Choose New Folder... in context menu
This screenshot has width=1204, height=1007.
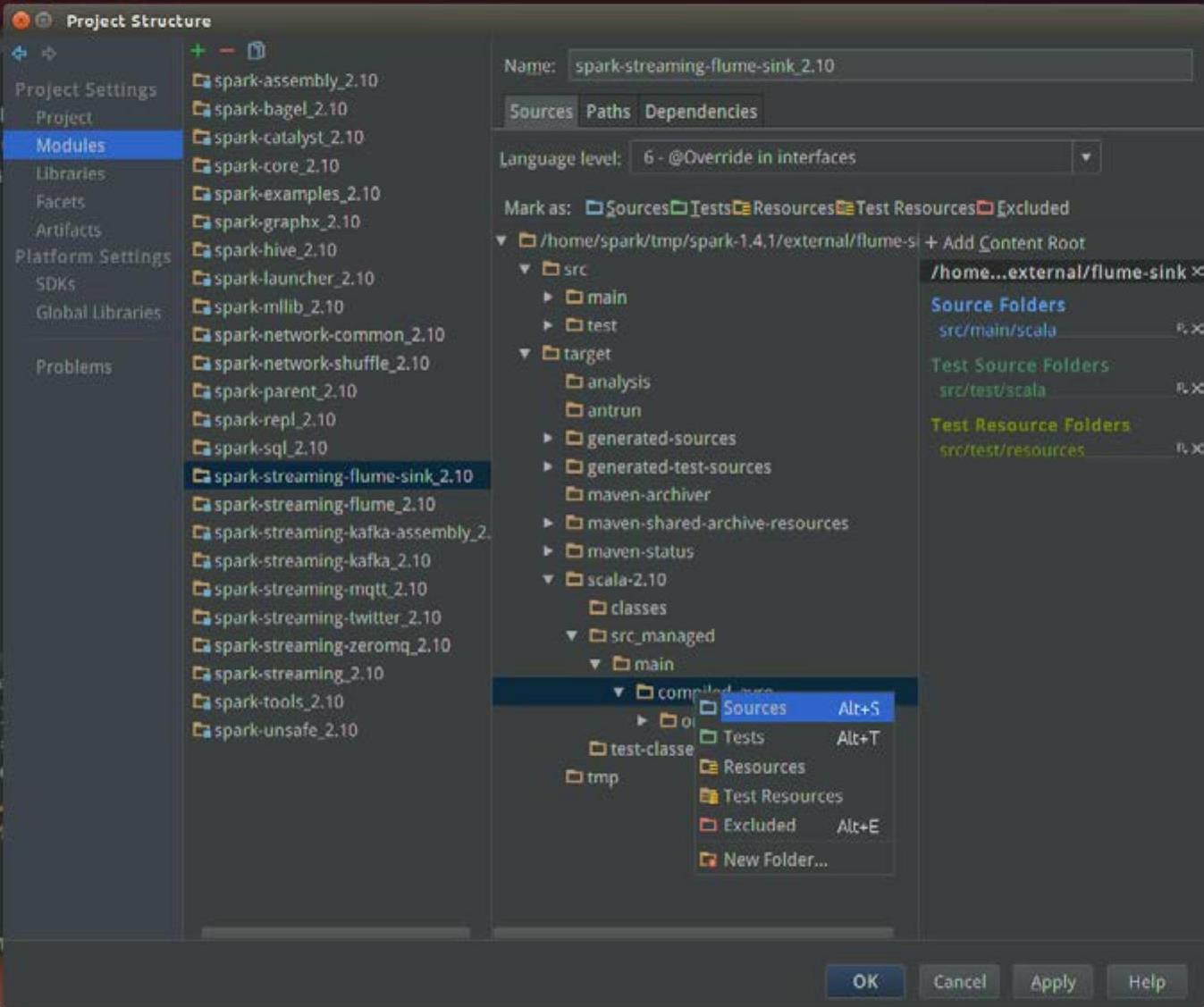point(795,860)
